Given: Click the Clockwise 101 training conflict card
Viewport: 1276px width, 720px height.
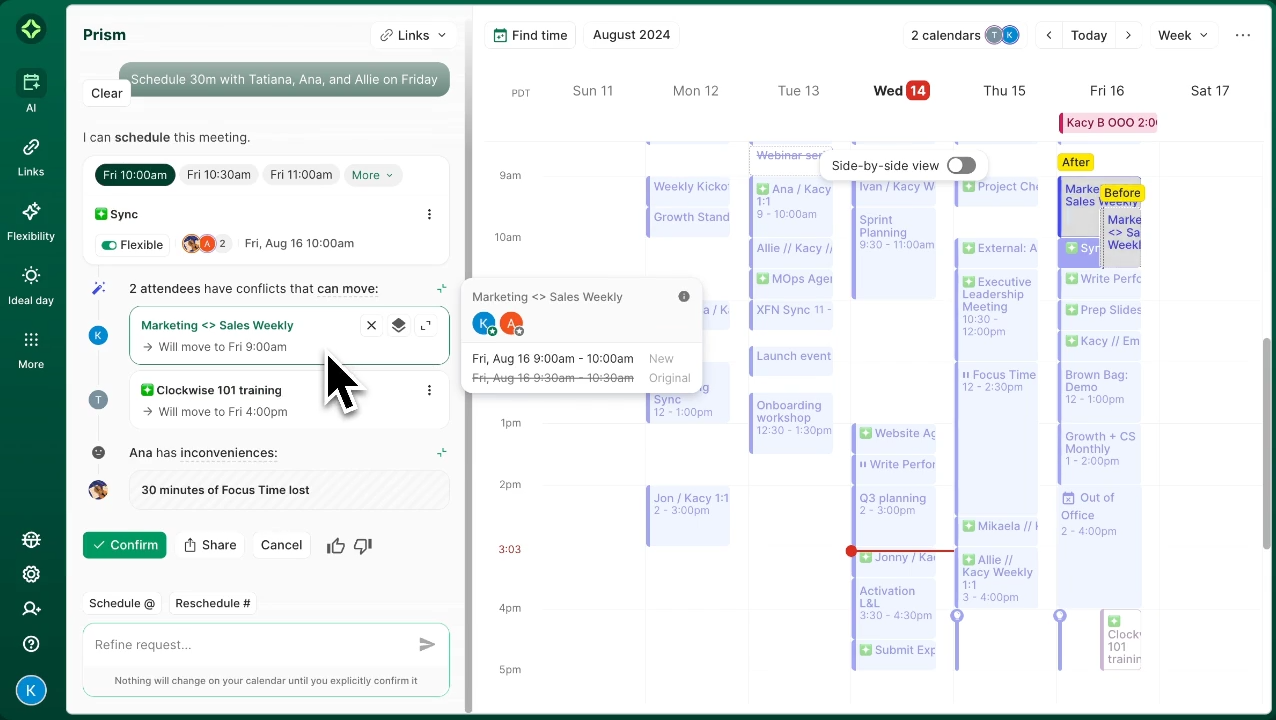Looking at the screenshot, I should [x=289, y=400].
